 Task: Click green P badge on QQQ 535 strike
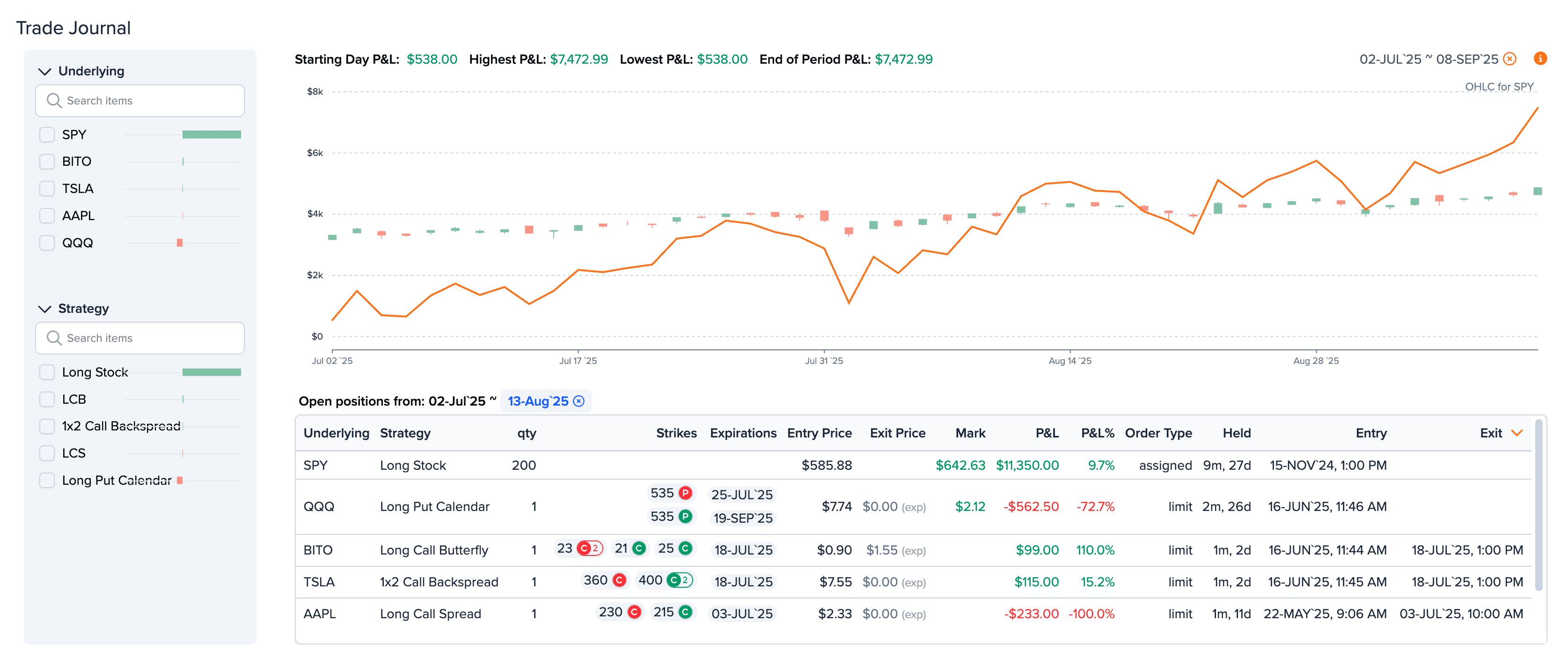pos(685,517)
